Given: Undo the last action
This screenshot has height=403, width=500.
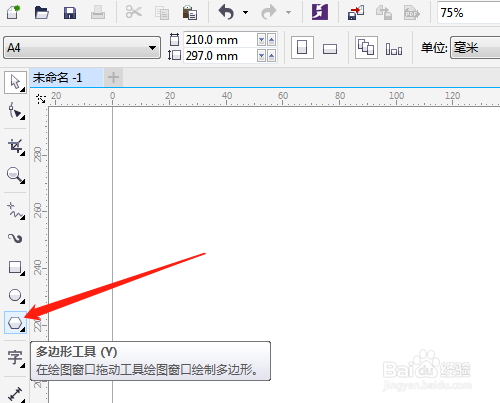Looking at the screenshot, I should click(x=226, y=13).
